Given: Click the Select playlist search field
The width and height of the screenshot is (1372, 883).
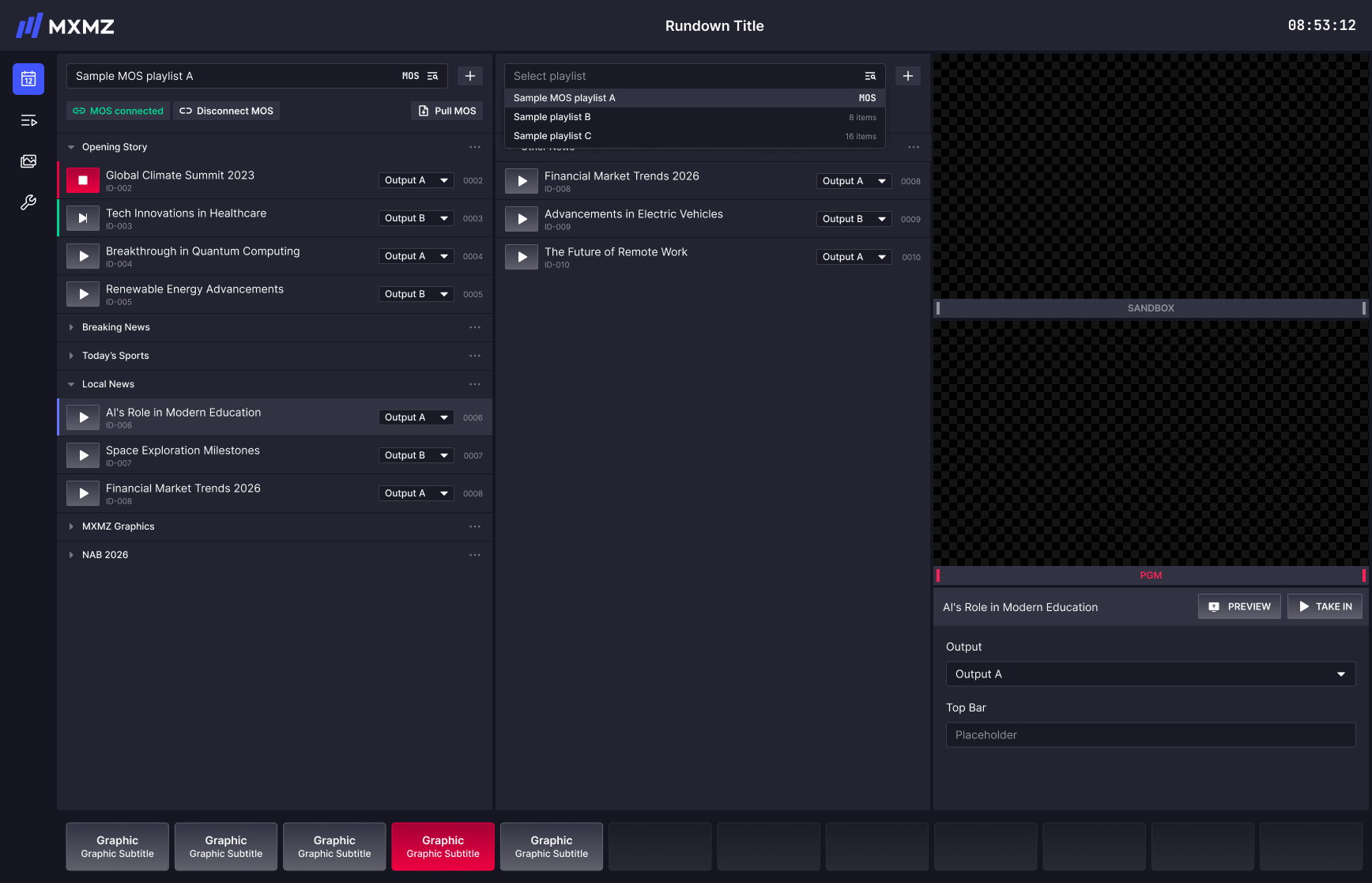Looking at the screenshot, I should [x=695, y=76].
